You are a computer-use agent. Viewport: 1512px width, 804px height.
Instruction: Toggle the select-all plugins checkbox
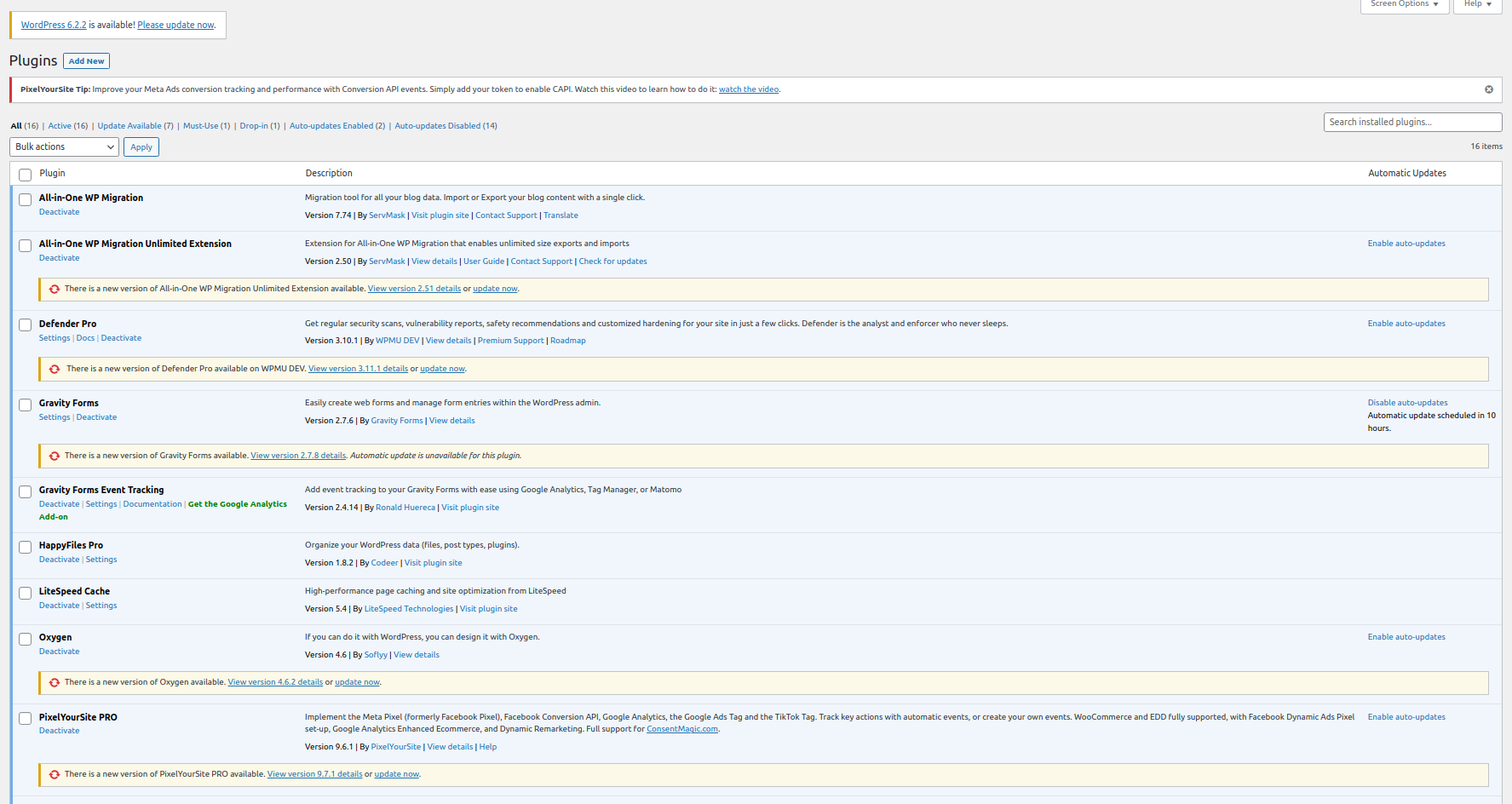[26, 175]
